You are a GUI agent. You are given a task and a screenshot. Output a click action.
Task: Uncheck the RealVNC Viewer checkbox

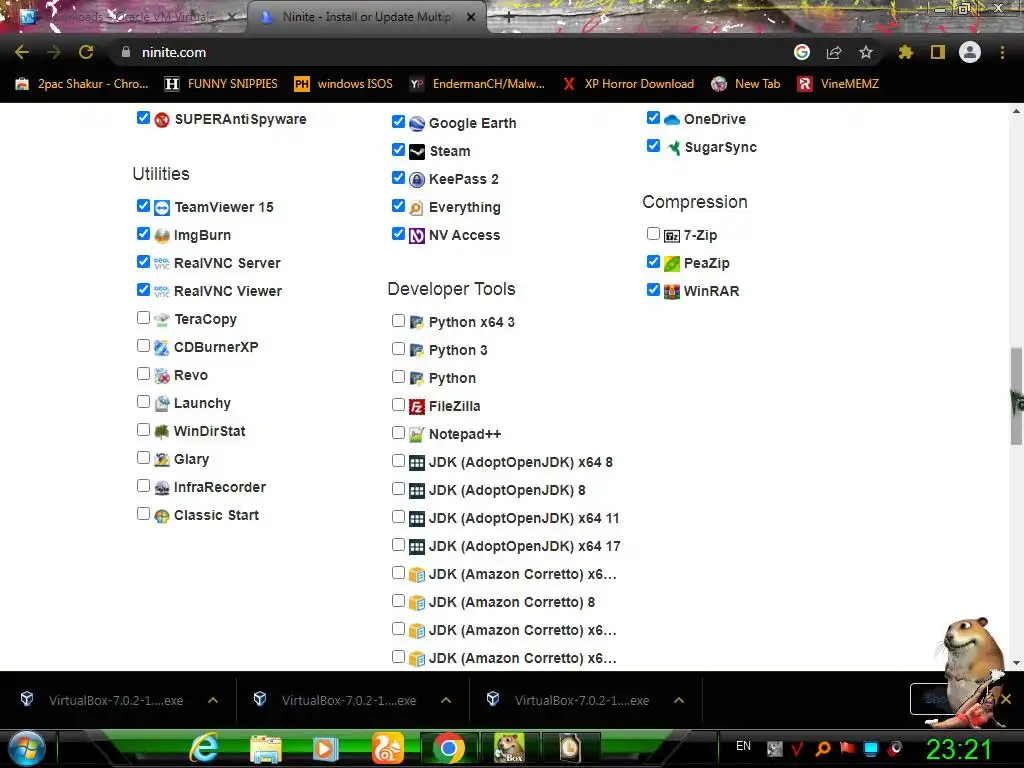click(x=144, y=289)
